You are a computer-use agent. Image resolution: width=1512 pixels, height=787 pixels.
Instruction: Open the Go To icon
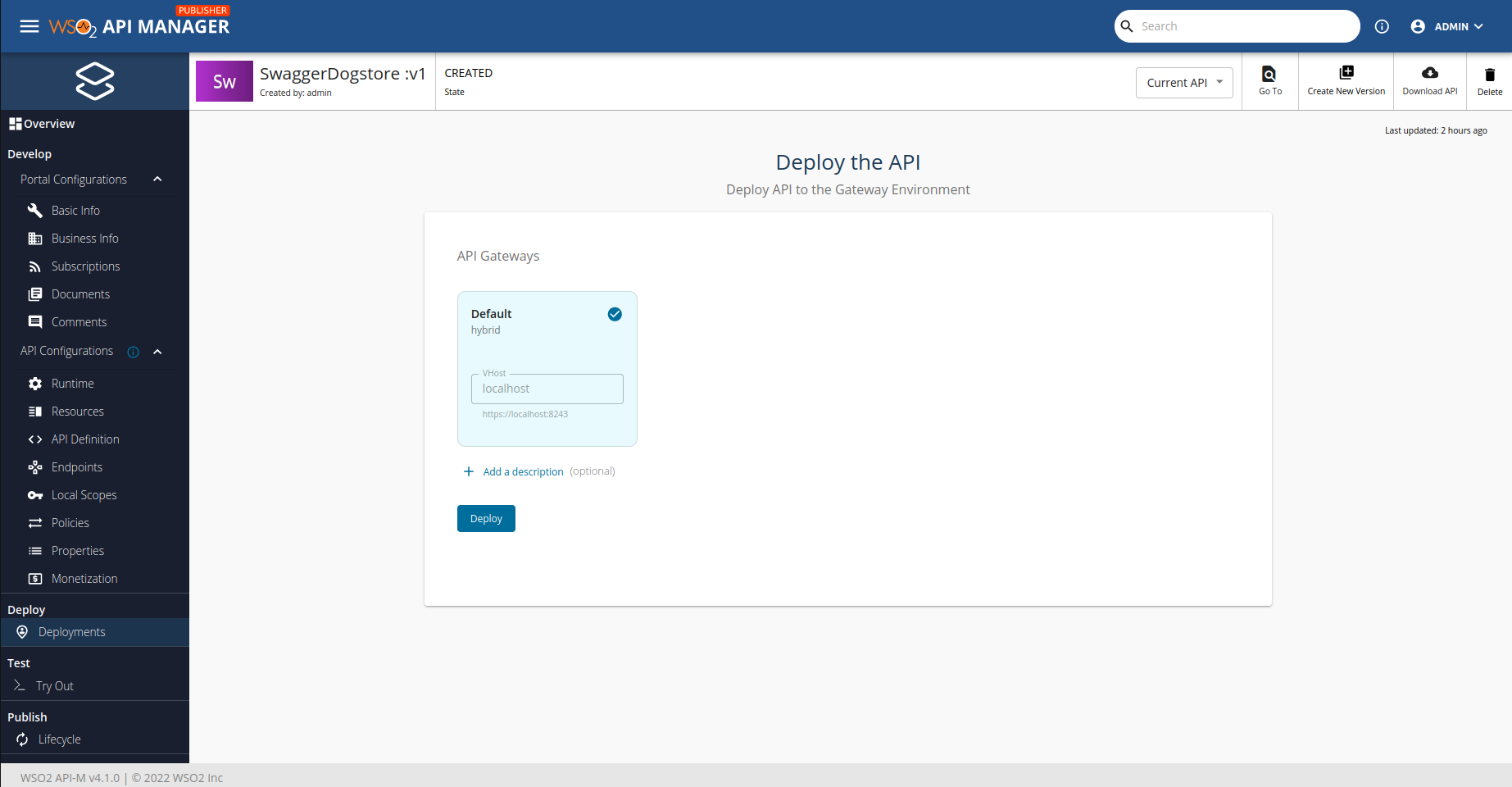1269,74
